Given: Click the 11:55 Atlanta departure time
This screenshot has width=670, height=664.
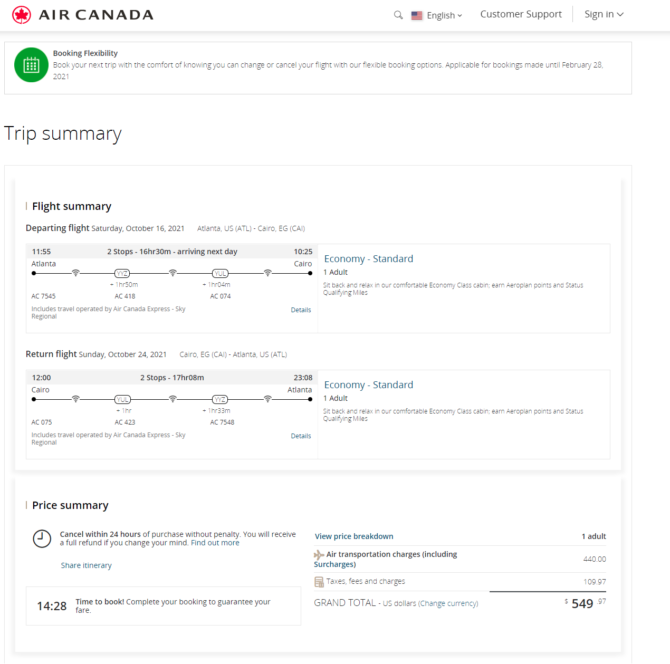Looking at the screenshot, I should (x=41, y=252).
